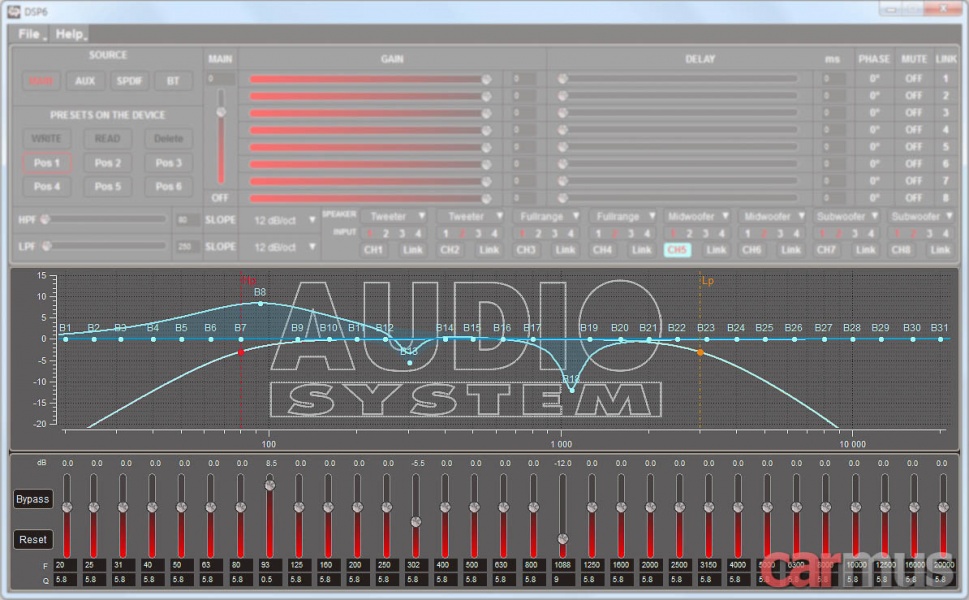Open Tweeter speaker dropdown above CH2
This screenshot has height=600, width=969.
click(472, 216)
